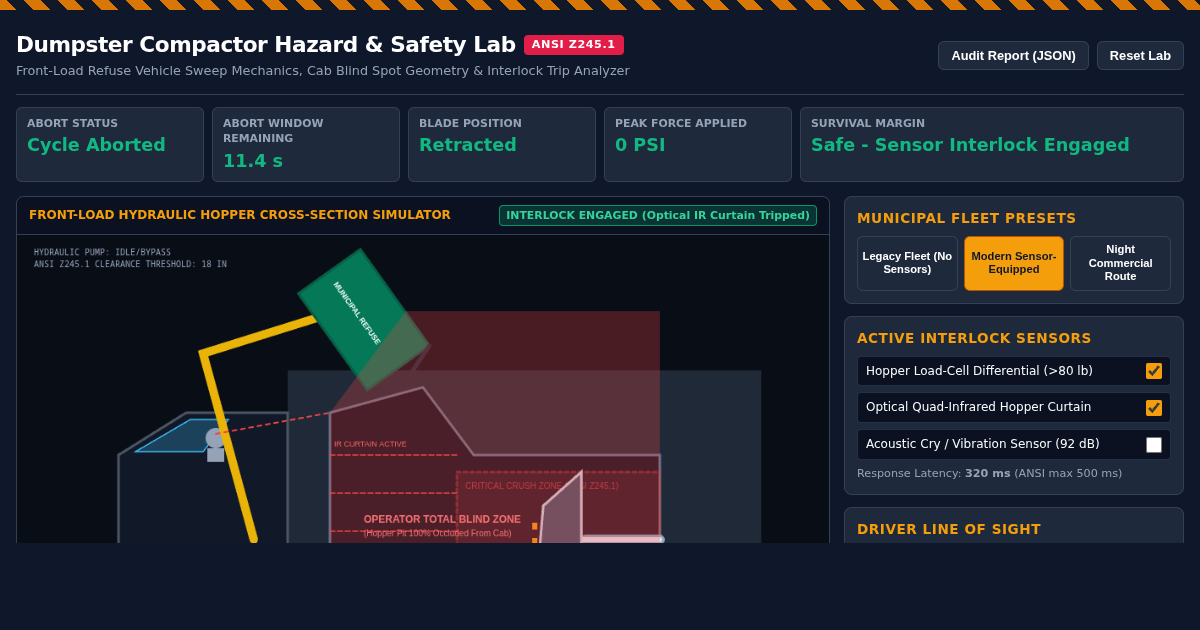Enable Acoustic Cry / Vibration Sensor

[x=1154, y=445]
